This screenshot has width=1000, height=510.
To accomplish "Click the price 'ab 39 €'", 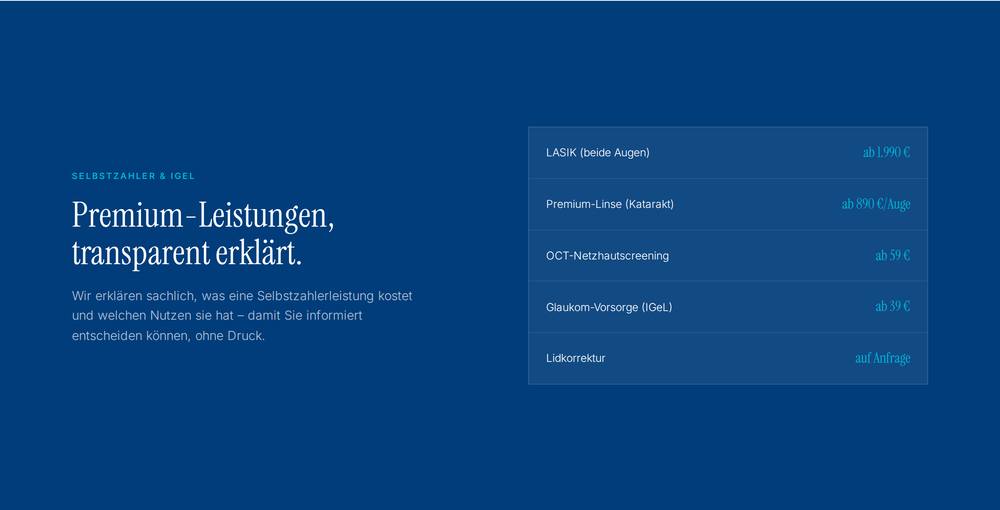I will click(x=892, y=307).
